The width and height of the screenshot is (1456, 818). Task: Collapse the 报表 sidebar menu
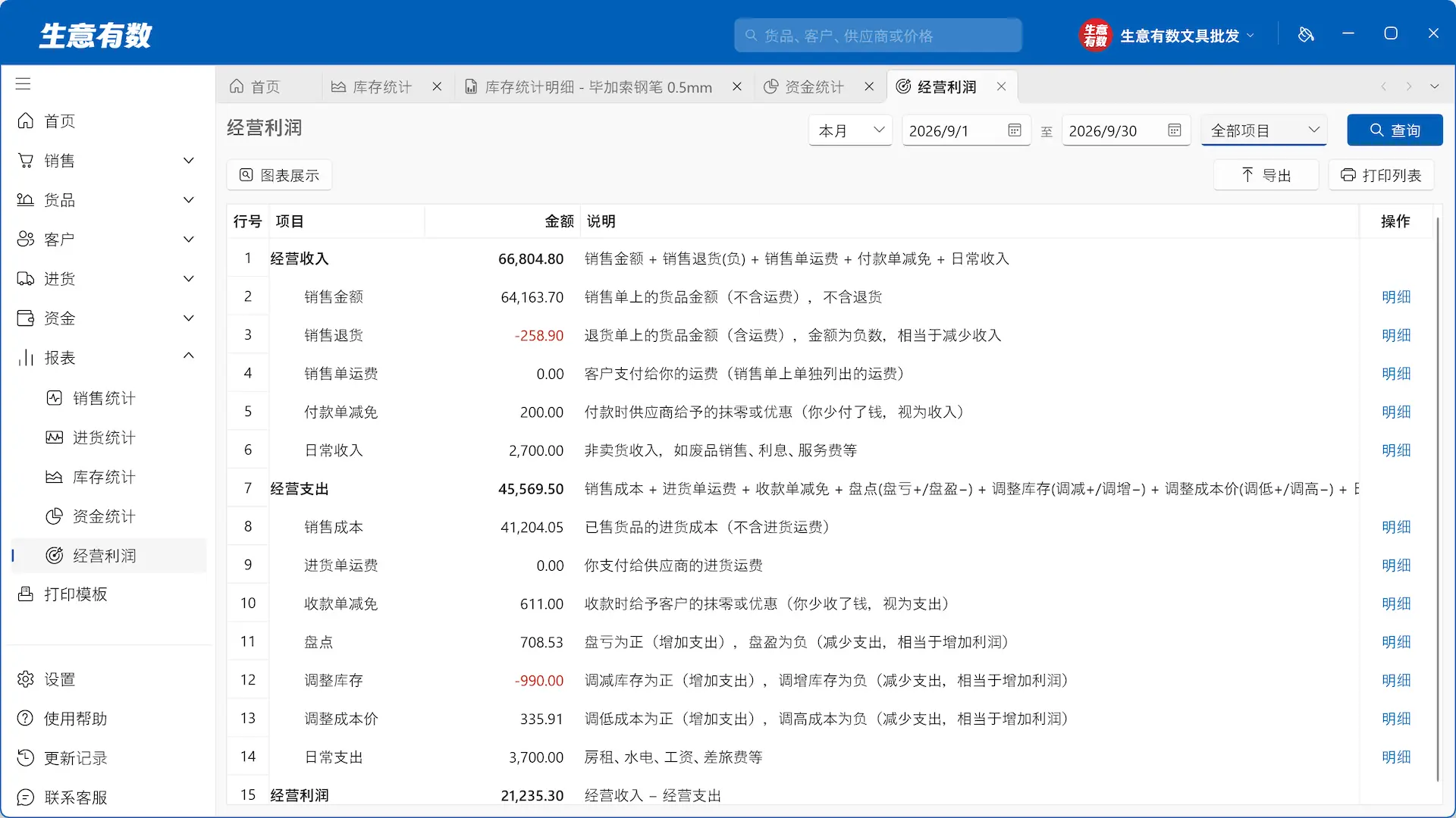click(189, 356)
